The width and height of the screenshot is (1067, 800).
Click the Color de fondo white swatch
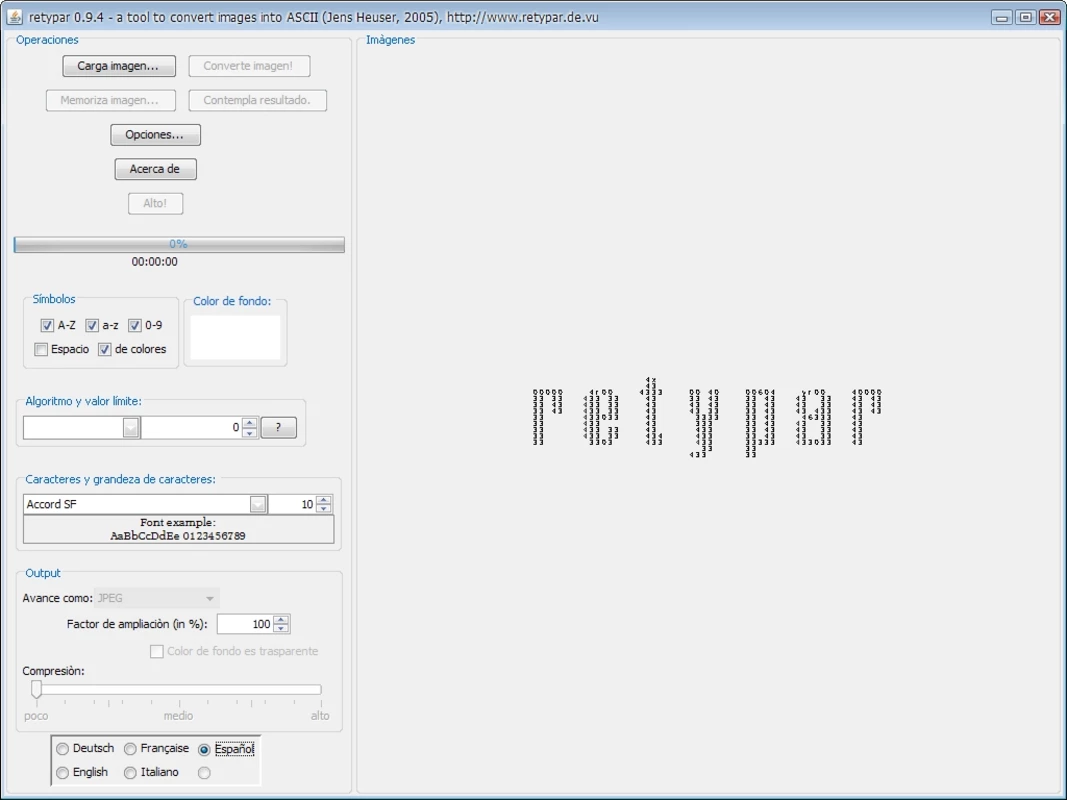coord(235,337)
